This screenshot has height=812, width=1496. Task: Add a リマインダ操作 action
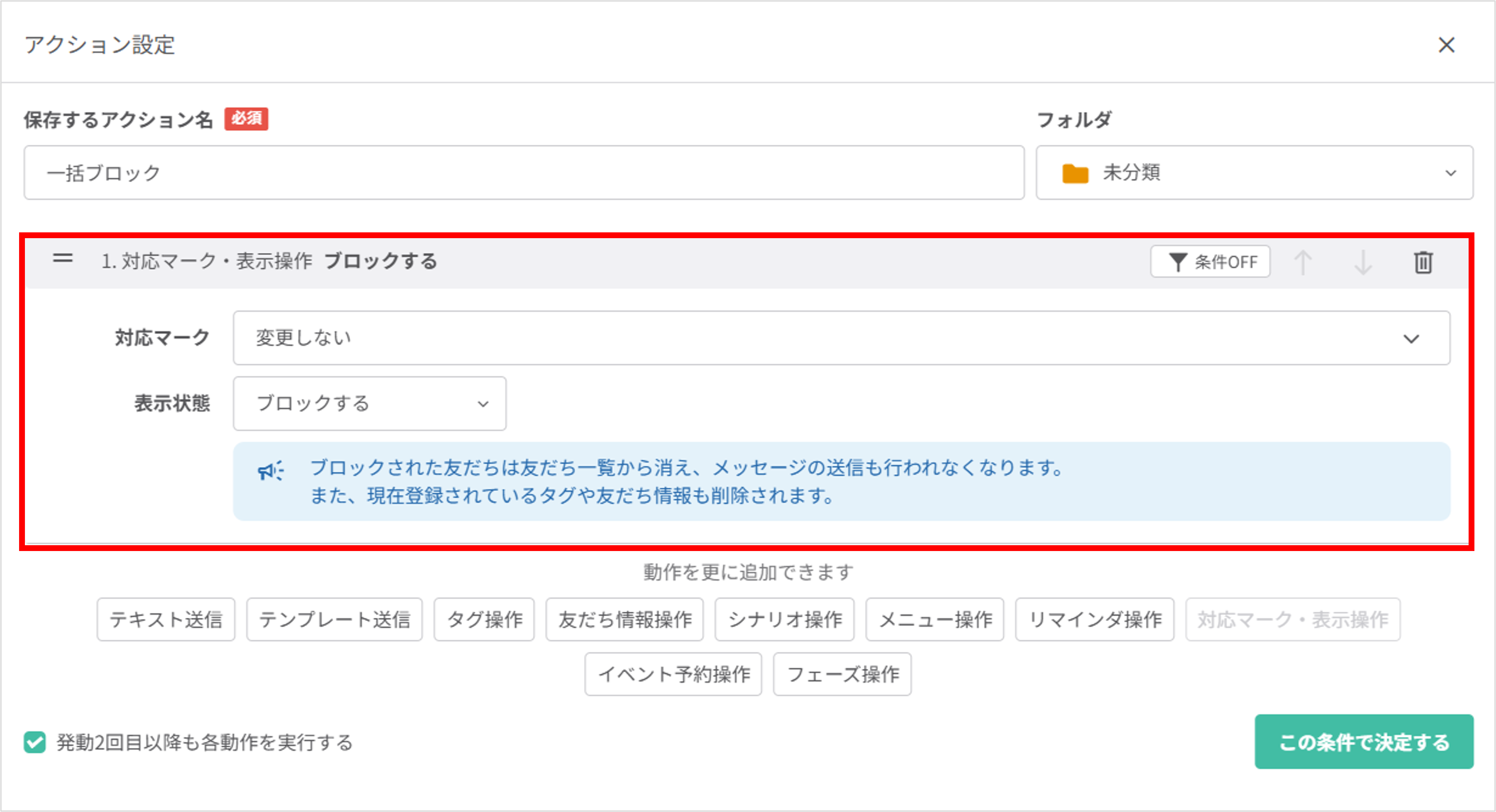[1094, 619]
